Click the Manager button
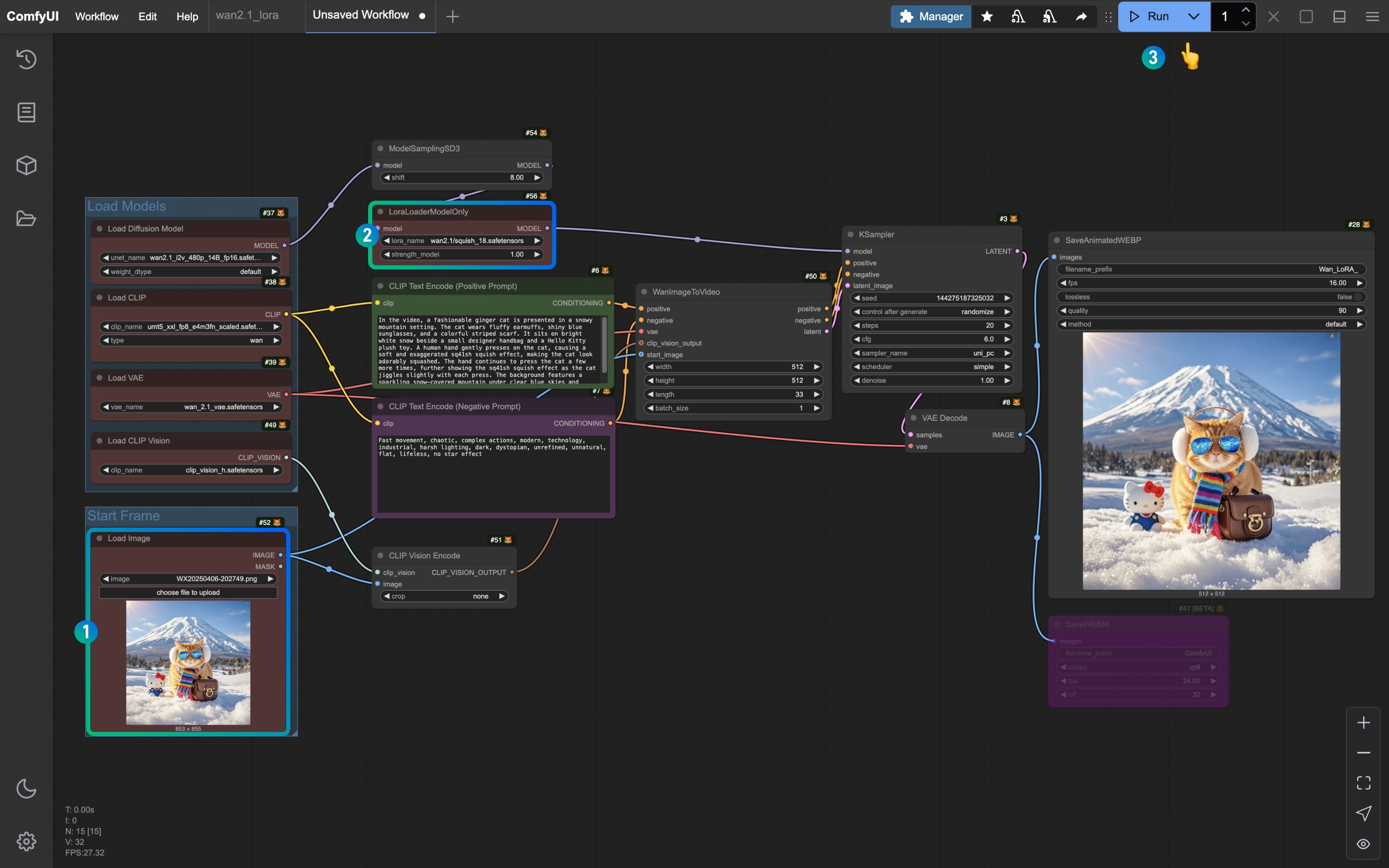This screenshot has height=868, width=1389. [x=931, y=17]
